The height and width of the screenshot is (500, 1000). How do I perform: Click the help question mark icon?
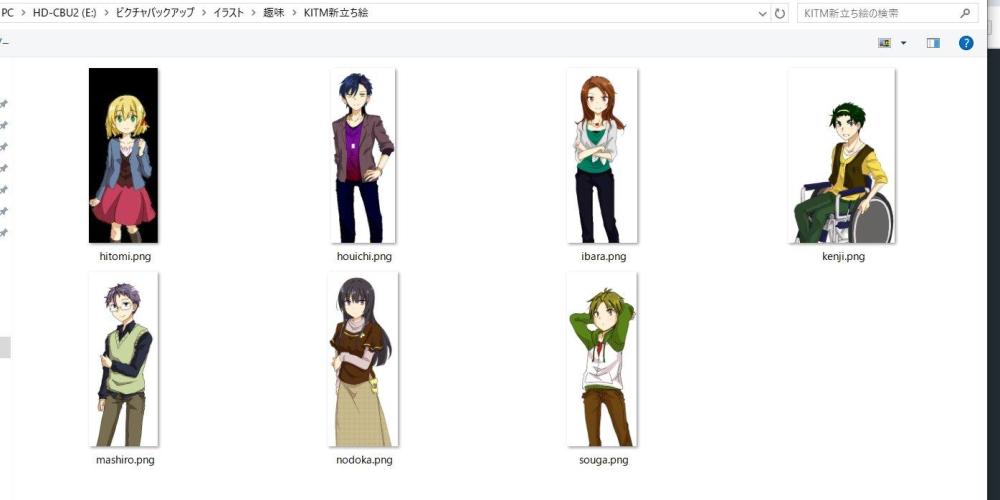coord(966,43)
